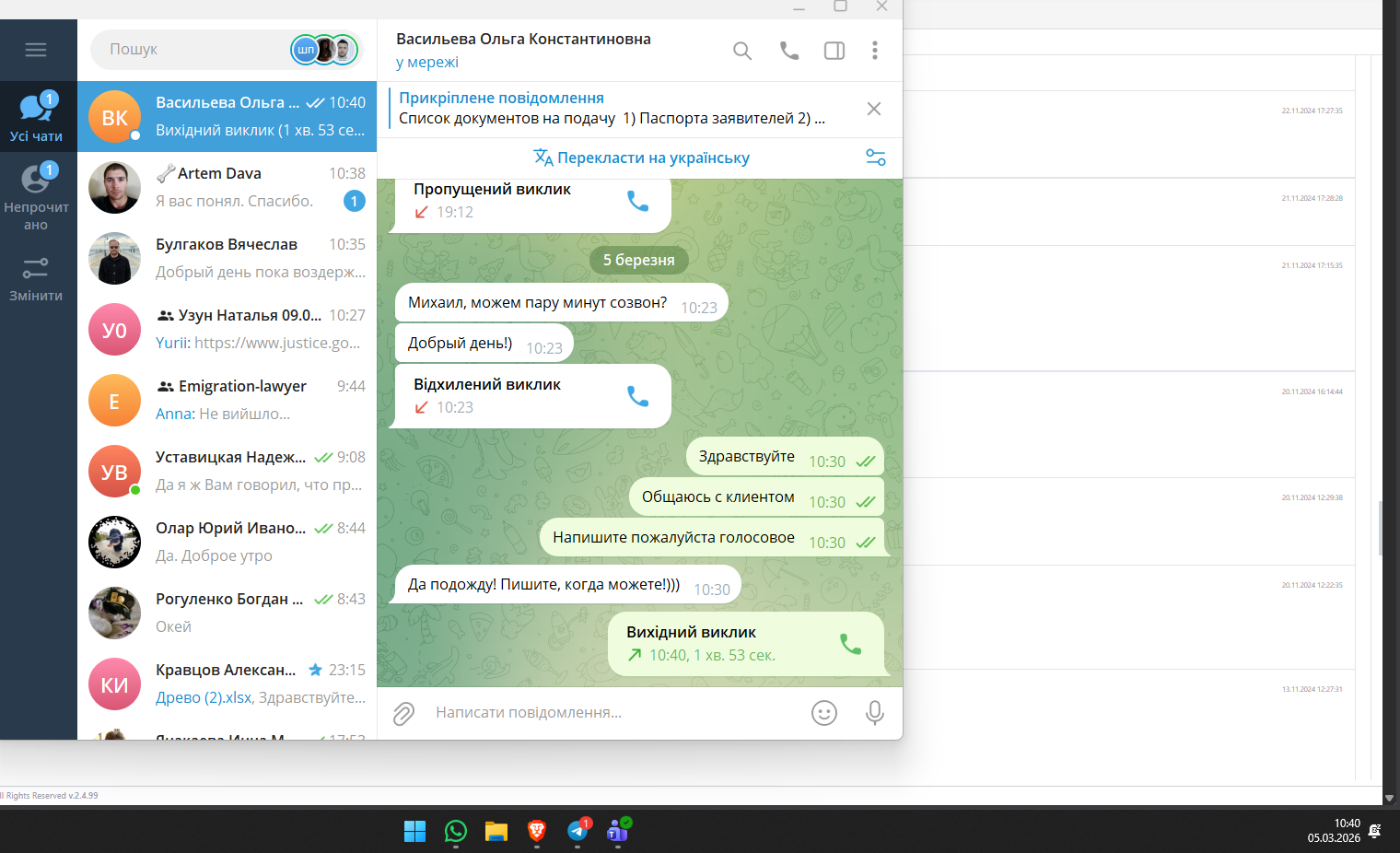Click the Кравцов Александр КИ avatar
This screenshot has width=1400, height=853.
(114, 684)
